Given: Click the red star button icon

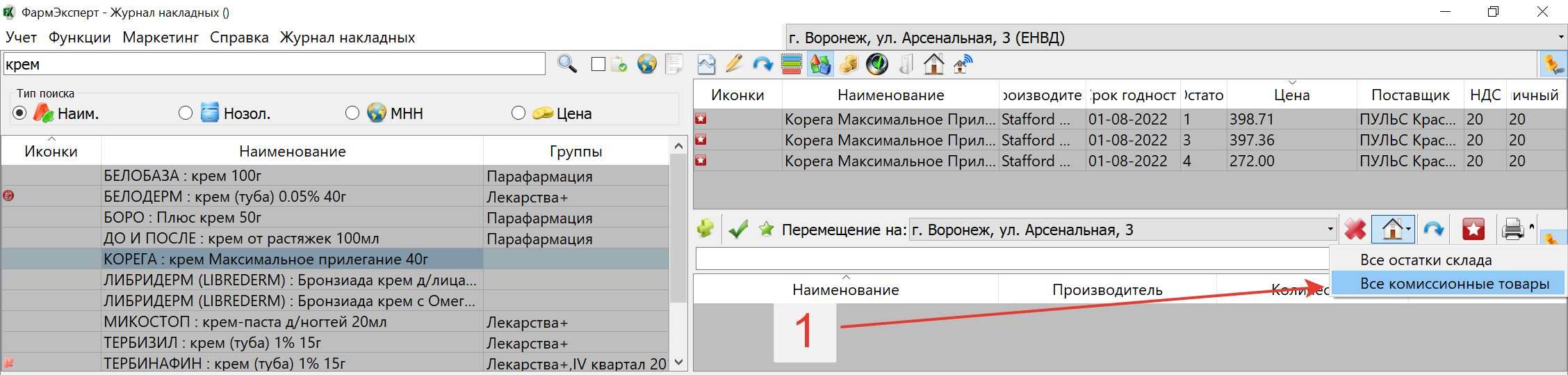Looking at the screenshot, I should tap(1473, 230).
